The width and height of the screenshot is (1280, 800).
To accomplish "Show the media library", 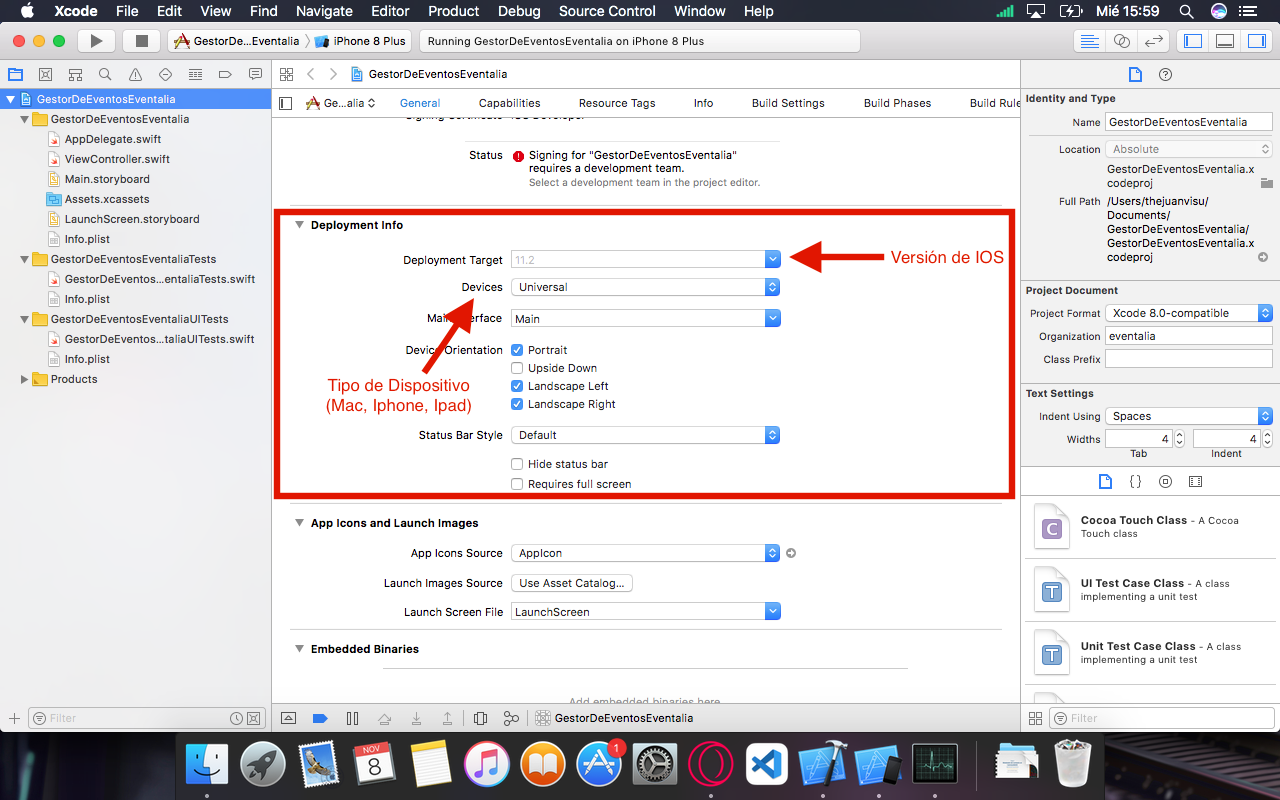I will coord(1195,481).
